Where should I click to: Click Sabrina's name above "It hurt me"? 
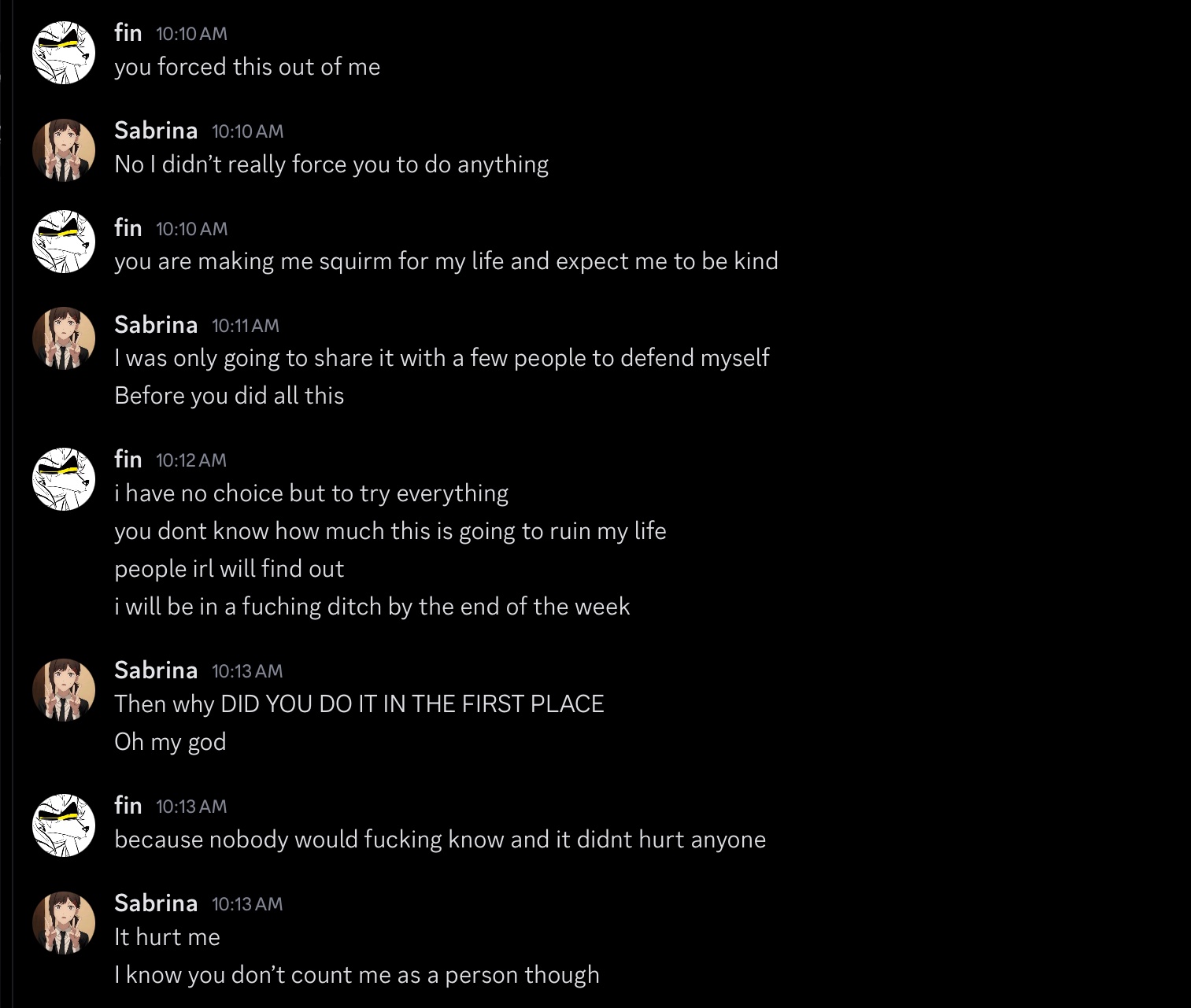pos(156,903)
